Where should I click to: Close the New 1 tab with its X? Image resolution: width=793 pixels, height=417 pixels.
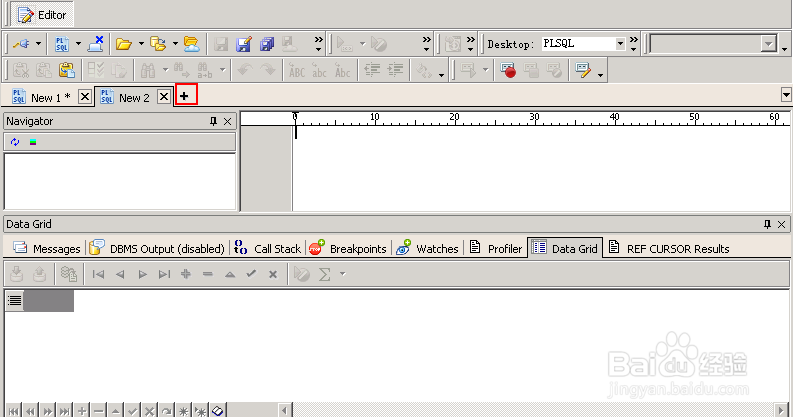pos(85,97)
